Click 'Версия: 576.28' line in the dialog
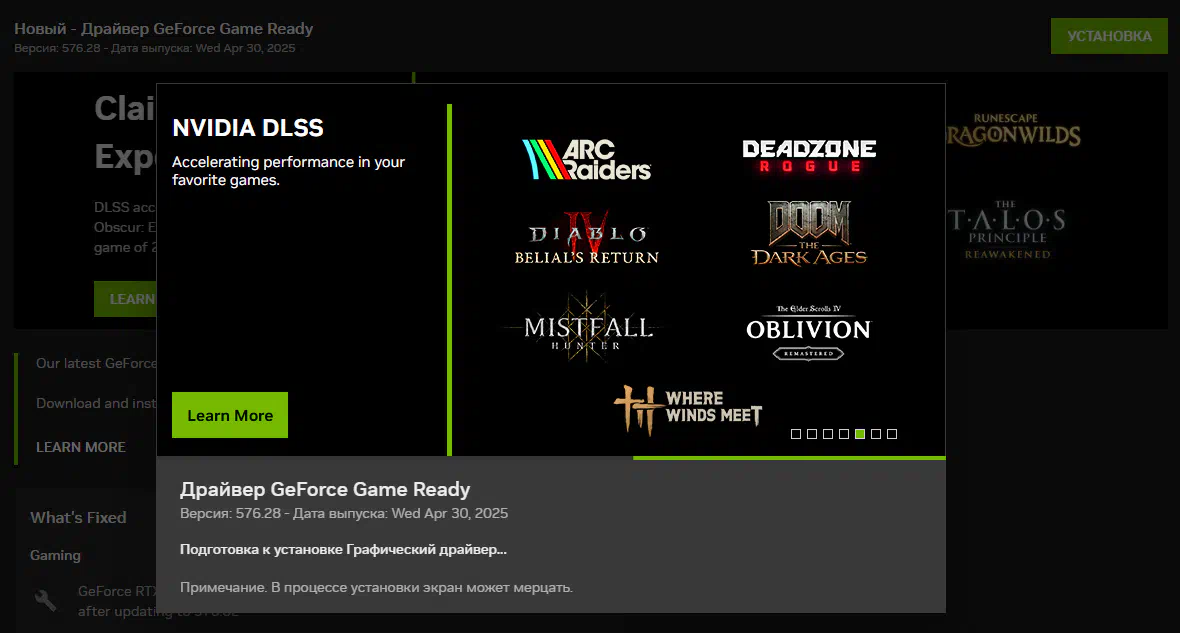 pos(344,513)
